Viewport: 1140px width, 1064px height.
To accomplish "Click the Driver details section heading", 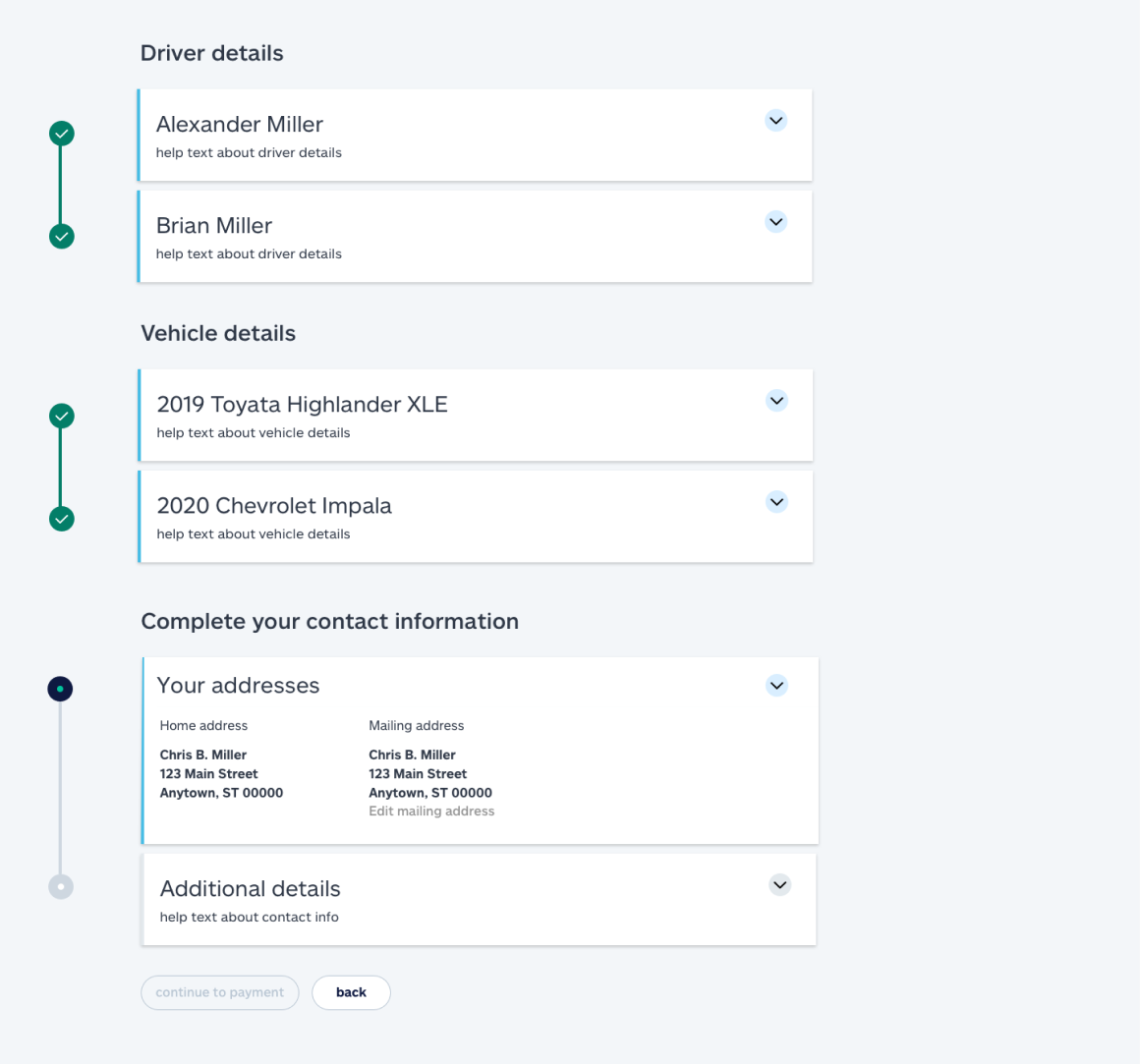I will point(211,53).
